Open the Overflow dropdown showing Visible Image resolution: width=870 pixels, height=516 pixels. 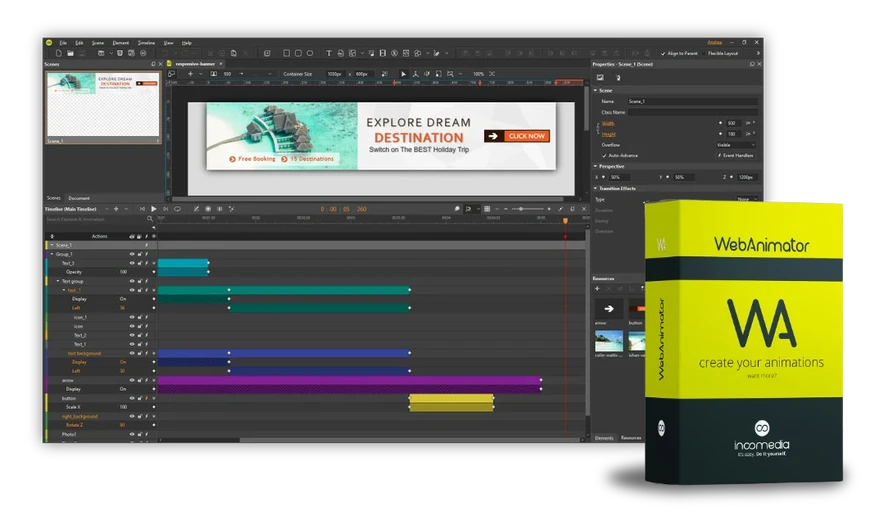point(735,144)
